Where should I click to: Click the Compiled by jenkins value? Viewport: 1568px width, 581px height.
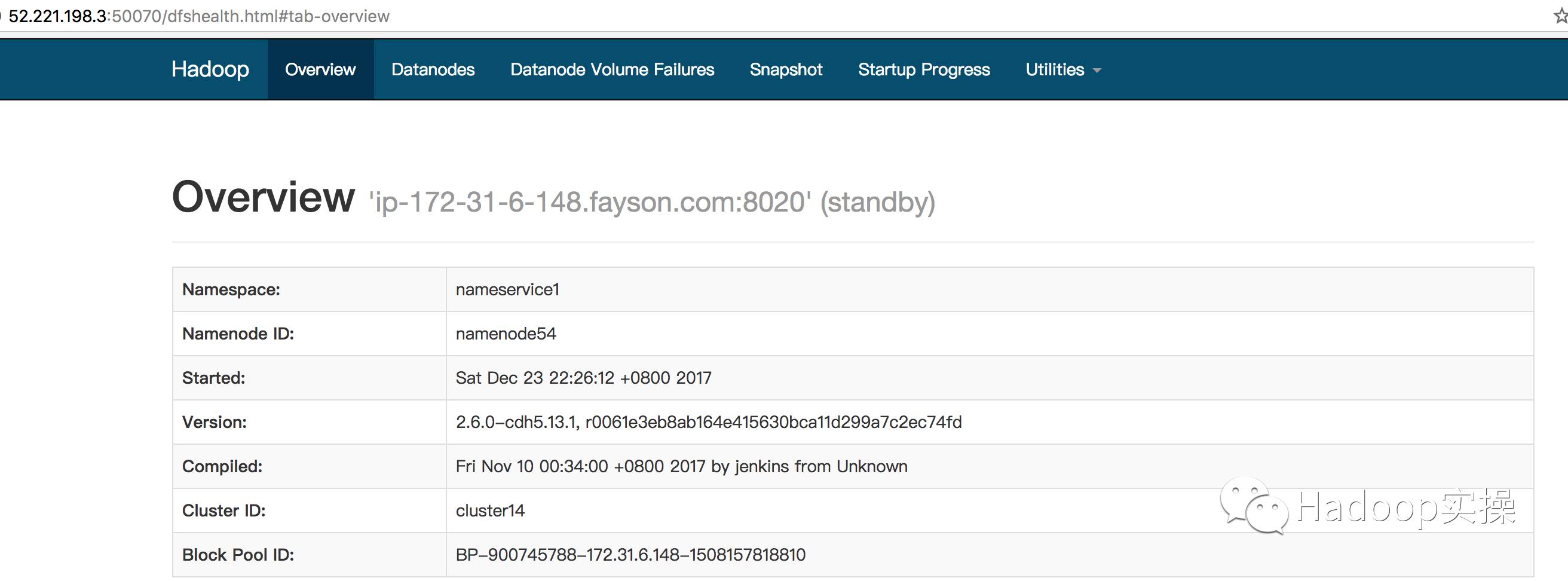681,466
